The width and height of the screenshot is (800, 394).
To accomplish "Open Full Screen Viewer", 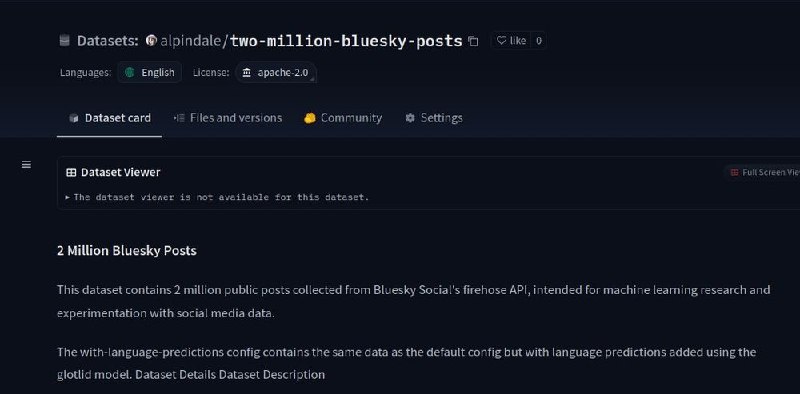I will pos(765,173).
